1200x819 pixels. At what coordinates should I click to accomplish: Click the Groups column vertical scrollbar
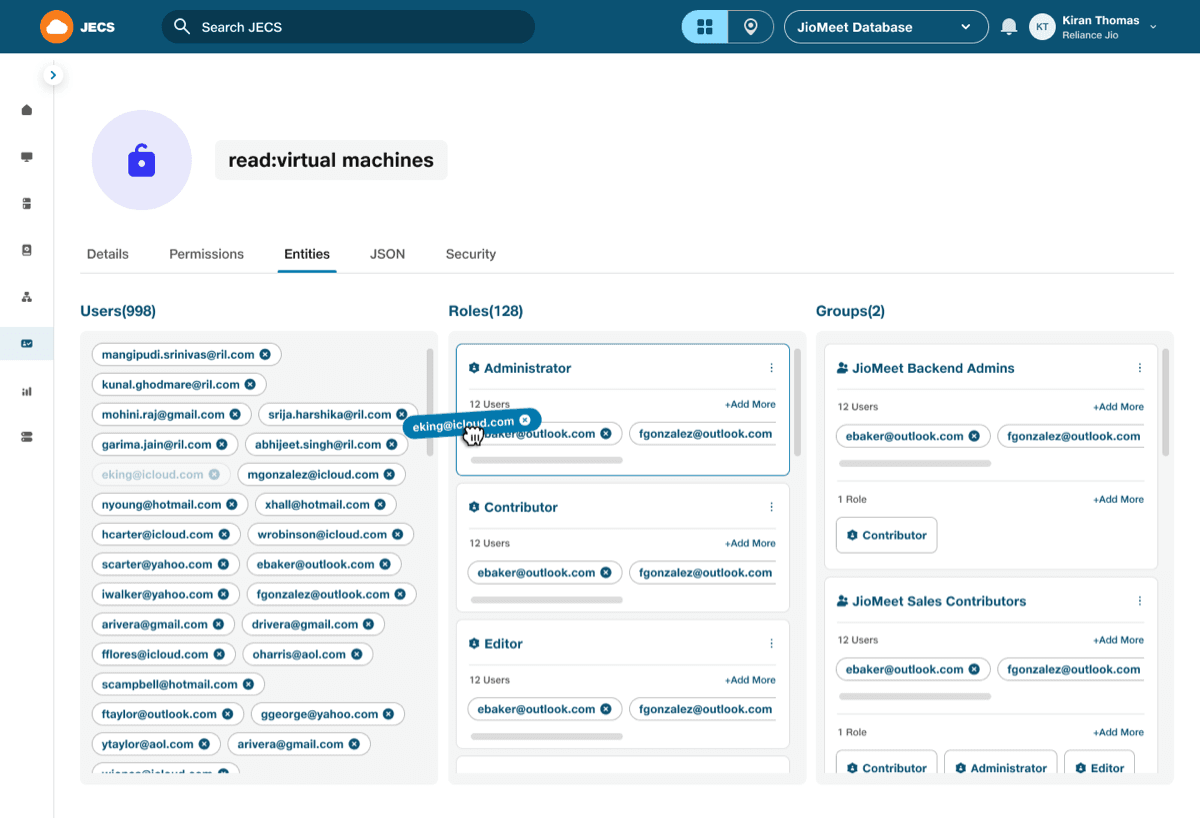coord(1165,402)
